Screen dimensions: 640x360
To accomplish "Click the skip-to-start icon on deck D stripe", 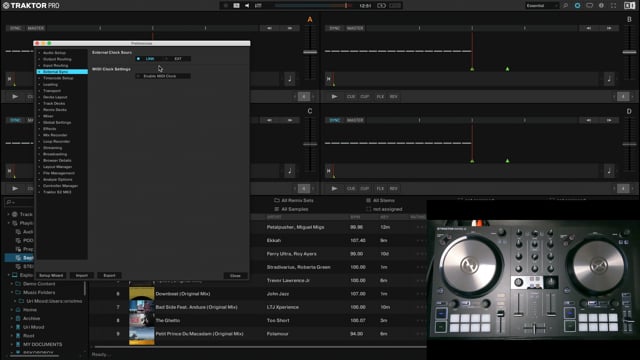I will (x=328, y=171).
